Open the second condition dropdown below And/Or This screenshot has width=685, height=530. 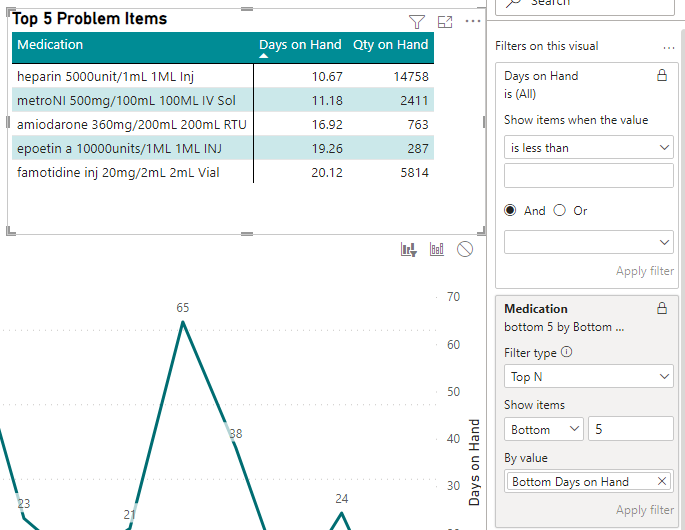tap(588, 242)
